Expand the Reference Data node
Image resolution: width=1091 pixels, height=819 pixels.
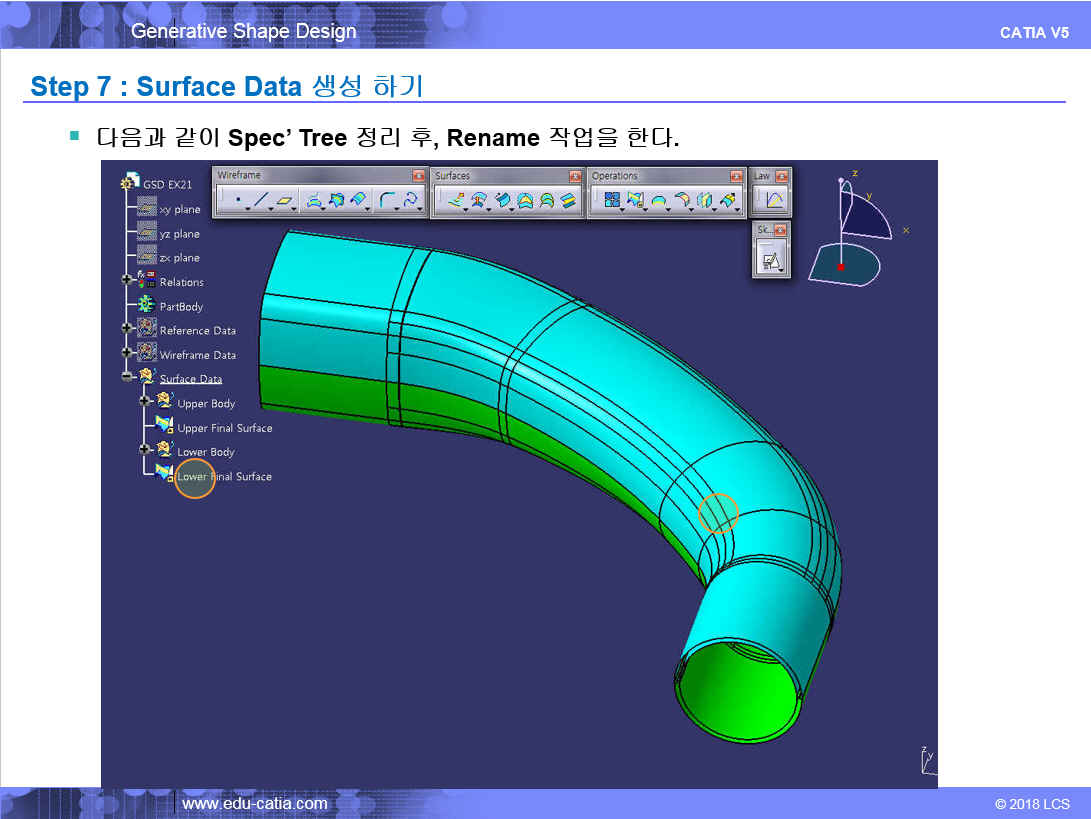[128, 328]
